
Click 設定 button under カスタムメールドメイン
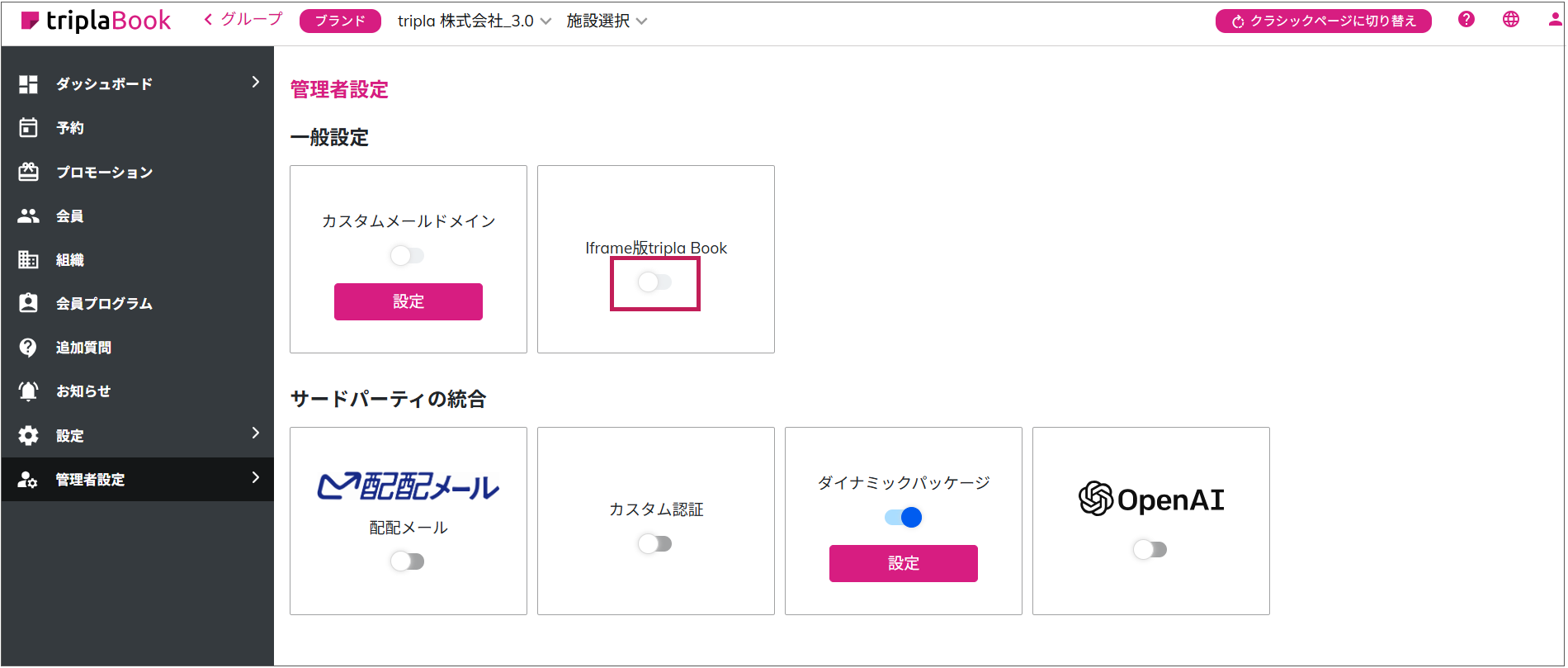click(408, 301)
